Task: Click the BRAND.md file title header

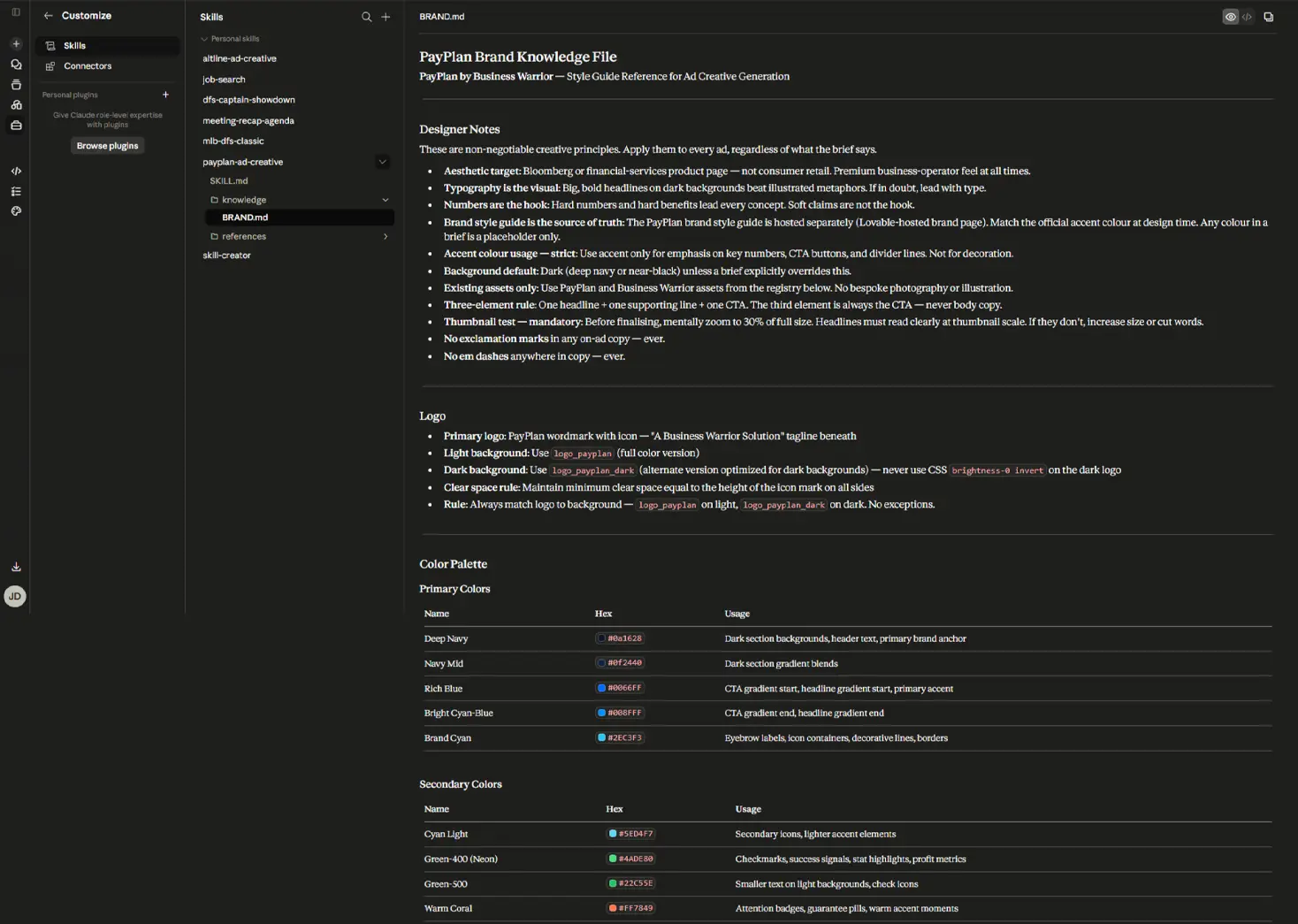Action: click(442, 17)
